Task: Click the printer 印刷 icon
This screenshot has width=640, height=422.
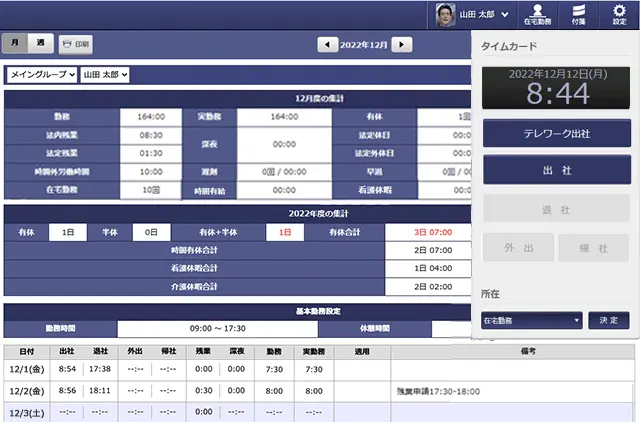Action: point(75,44)
